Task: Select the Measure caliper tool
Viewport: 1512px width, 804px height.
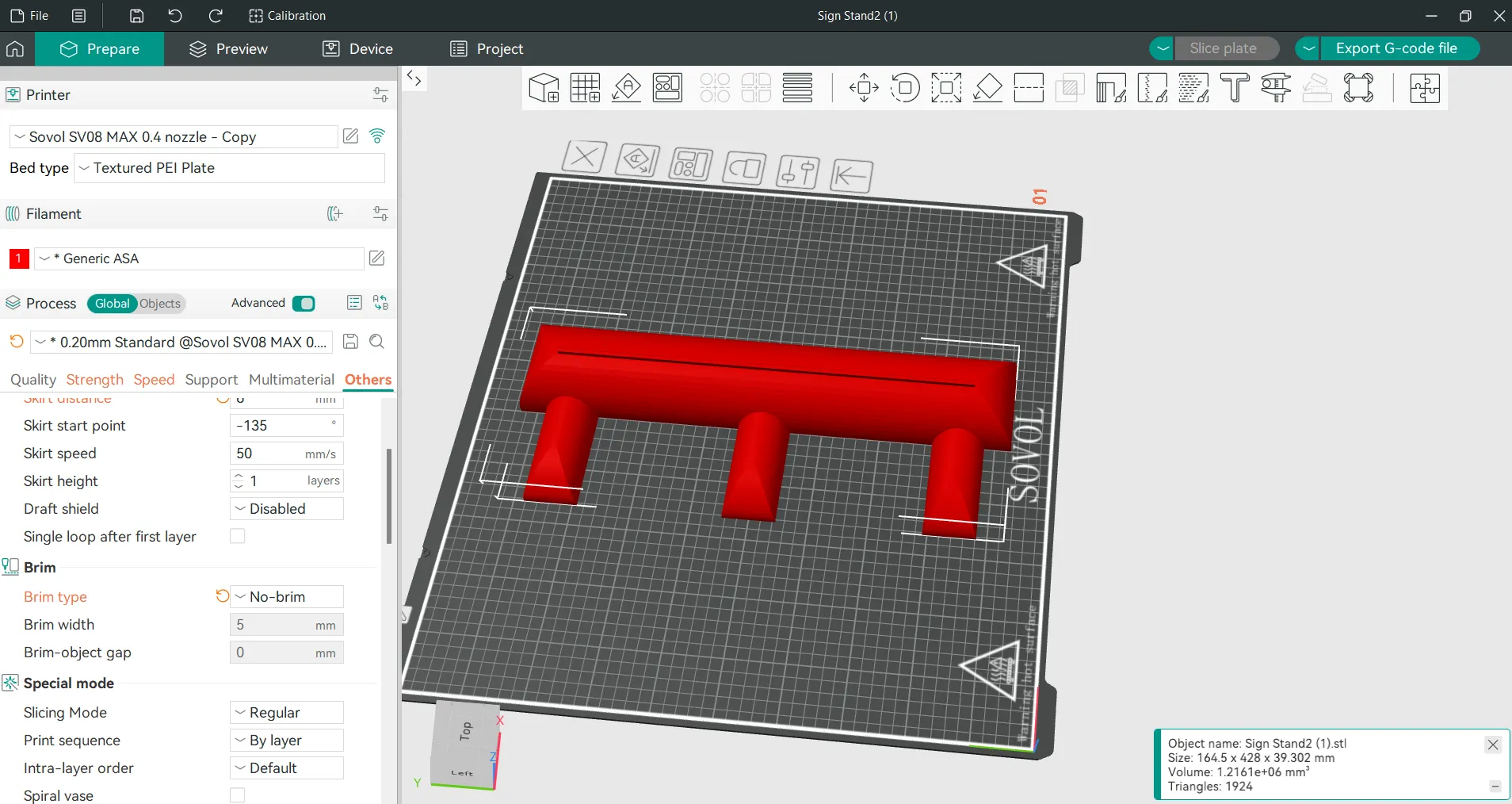Action: (1276, 88)
